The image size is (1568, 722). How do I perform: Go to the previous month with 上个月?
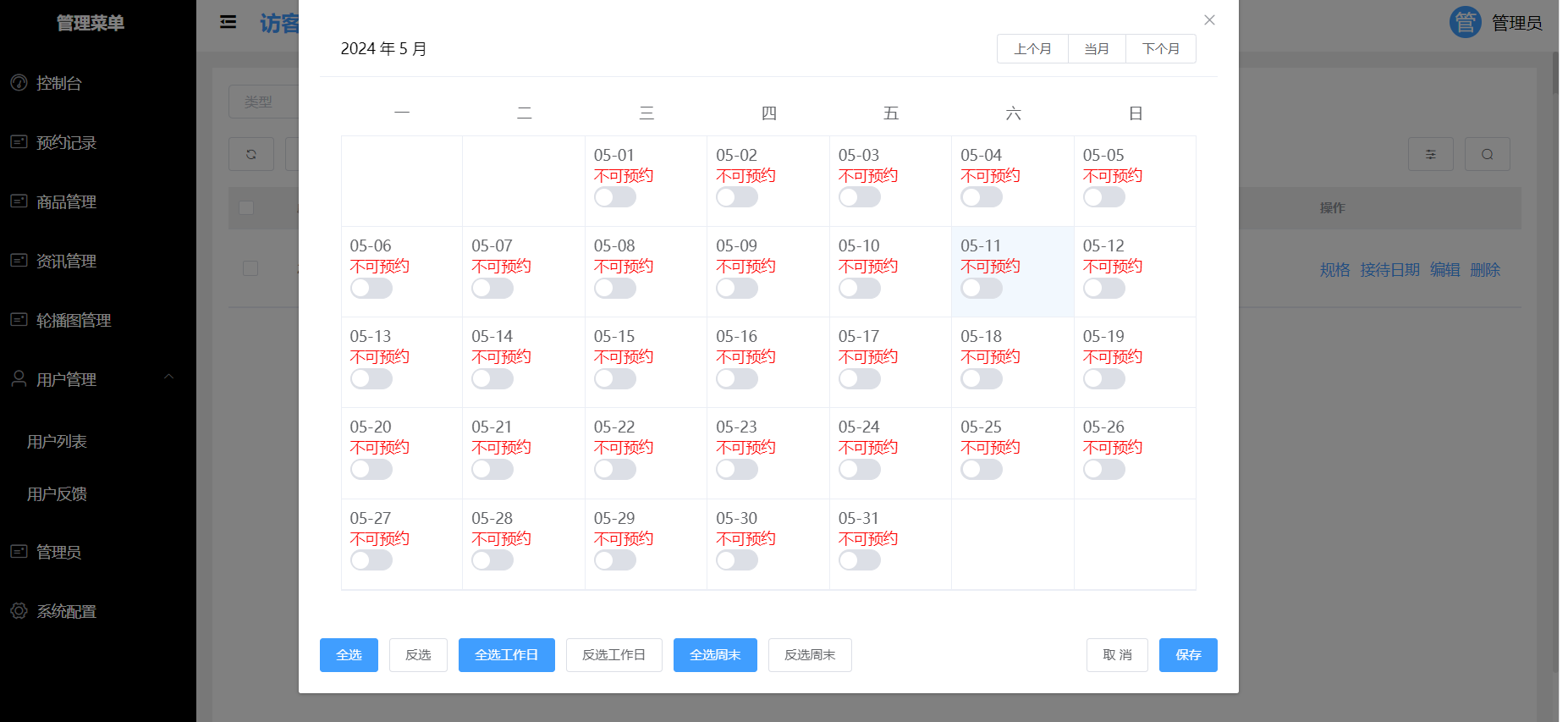tap(1032, 49)
